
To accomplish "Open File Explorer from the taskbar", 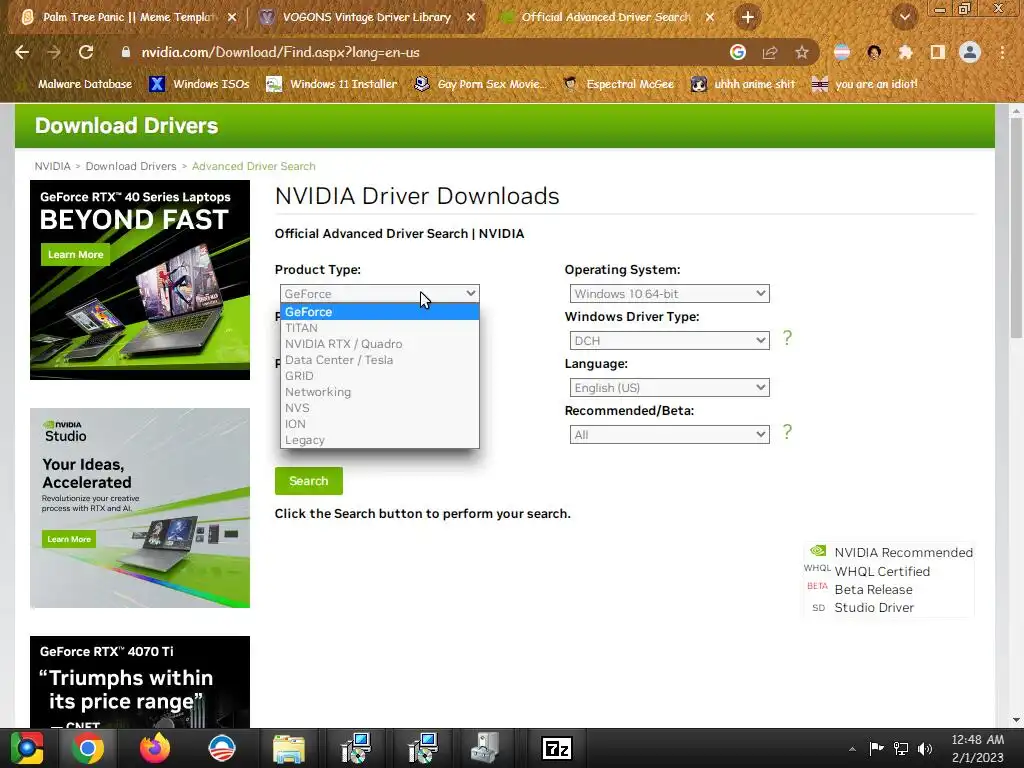I will (289, 748).
